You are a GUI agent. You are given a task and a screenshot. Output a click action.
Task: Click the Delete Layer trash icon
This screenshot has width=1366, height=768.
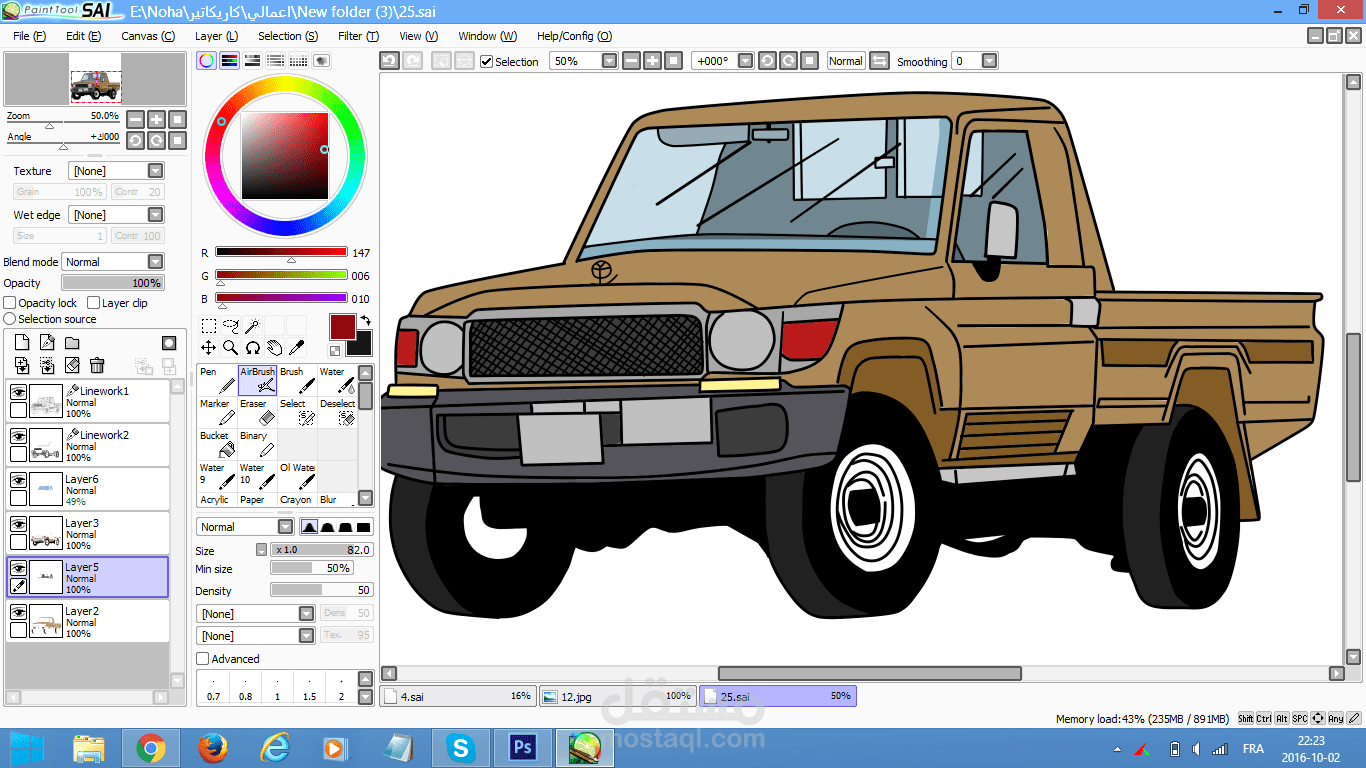coord(97,366)
